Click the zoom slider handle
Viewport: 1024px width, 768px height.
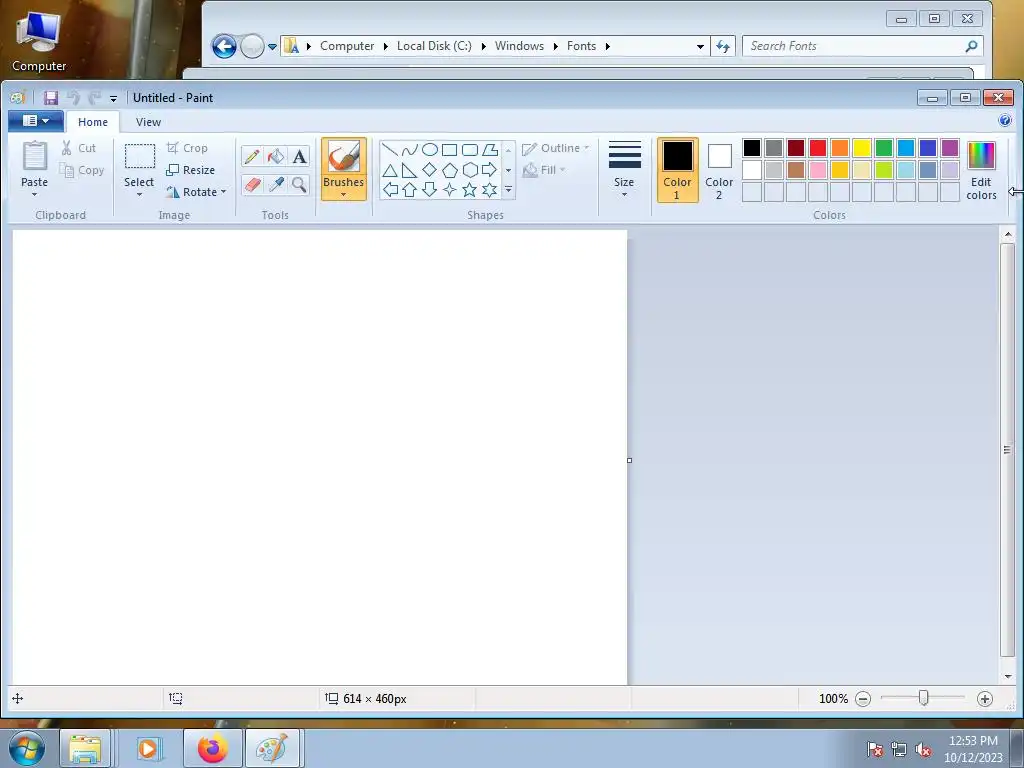click(923, 698)
